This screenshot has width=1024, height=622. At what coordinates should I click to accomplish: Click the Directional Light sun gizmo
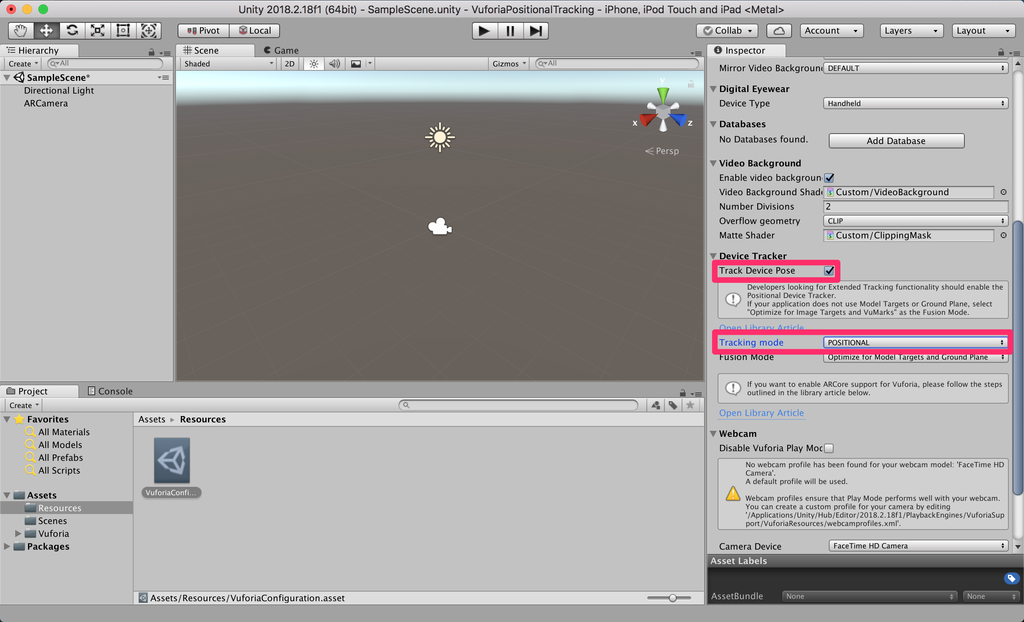click(440, 137)
